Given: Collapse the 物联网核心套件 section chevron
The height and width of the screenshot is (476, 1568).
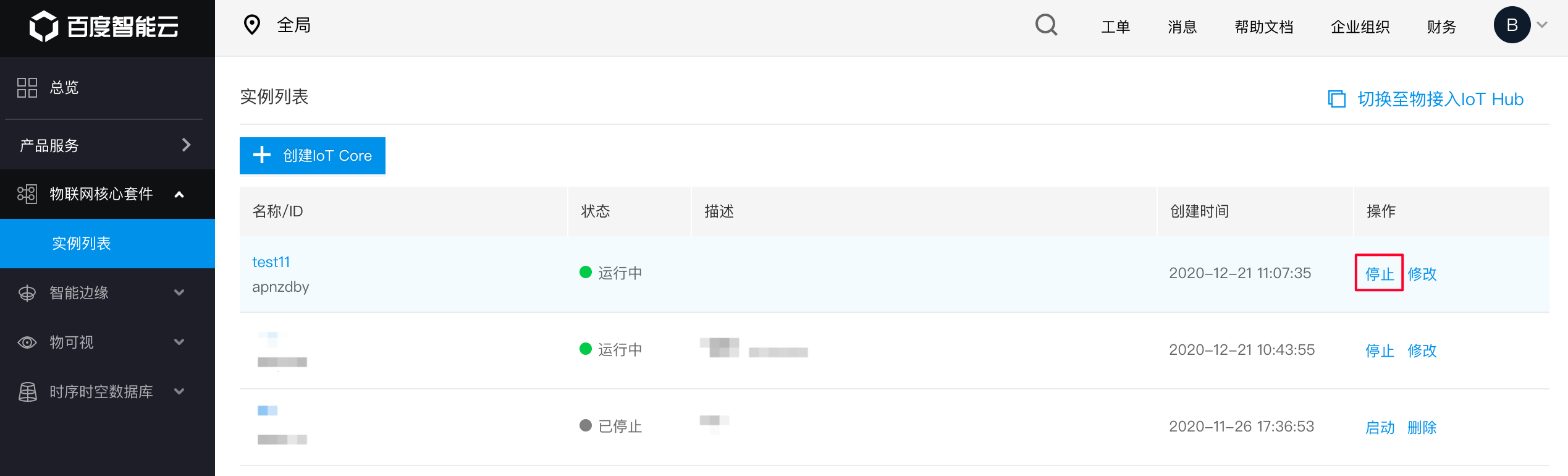Looking at the screenshot, I should pos(179,195).
